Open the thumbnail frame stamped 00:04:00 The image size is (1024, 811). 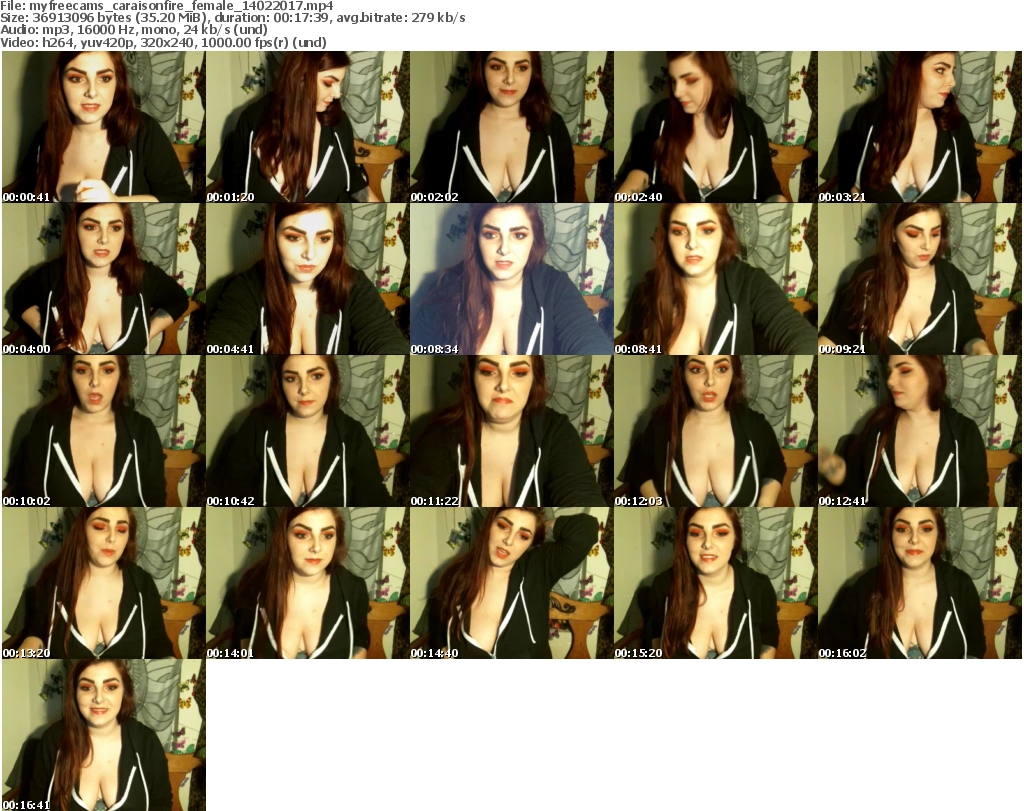(104, 279)
